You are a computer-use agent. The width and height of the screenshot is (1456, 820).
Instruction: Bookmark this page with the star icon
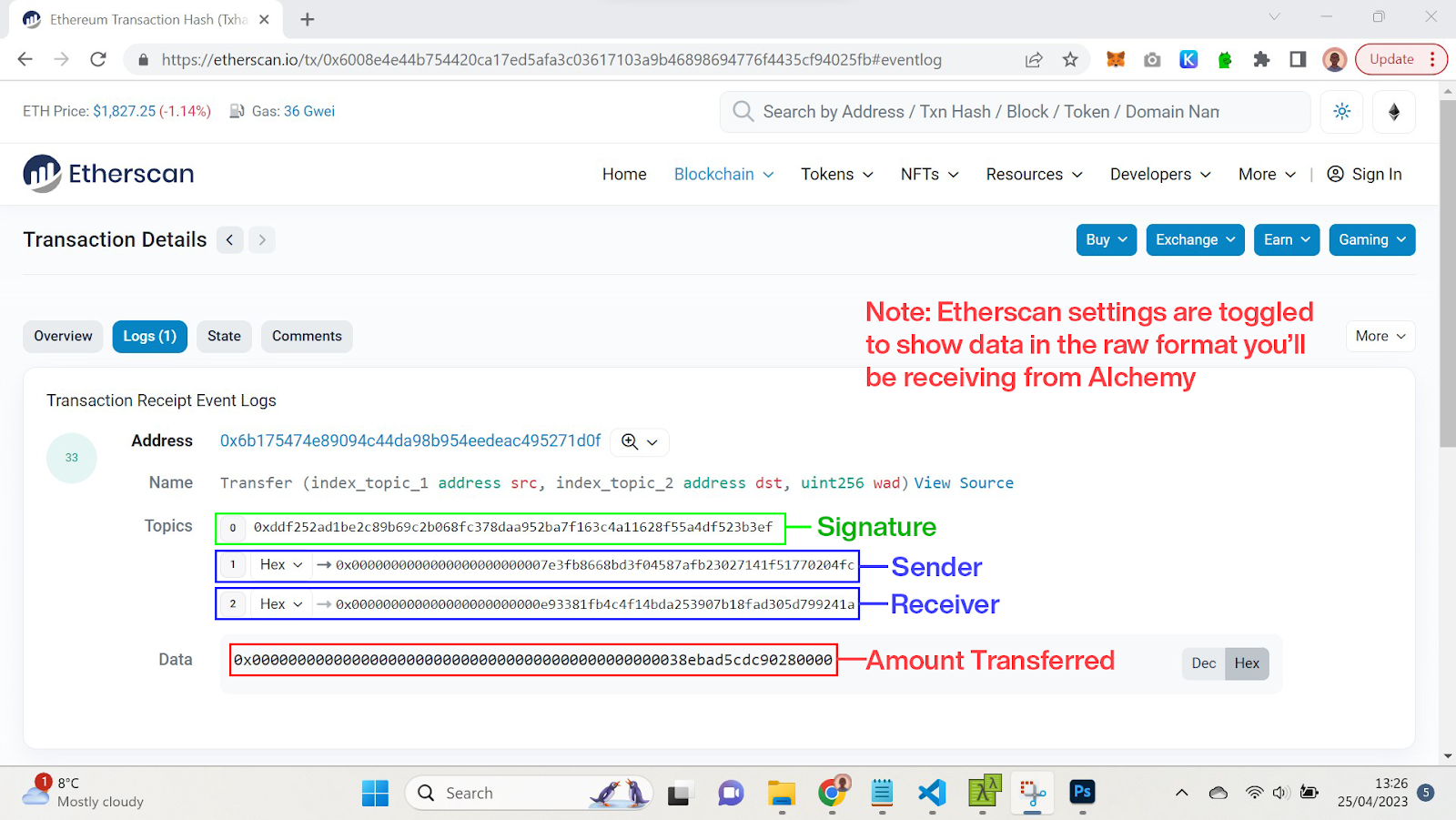1070,59
